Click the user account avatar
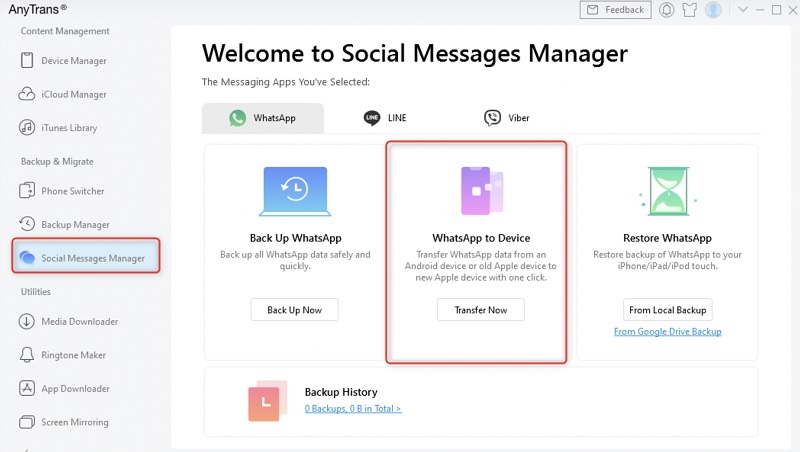The height and width of the screenshot is (452, 800). coord(713,10)
